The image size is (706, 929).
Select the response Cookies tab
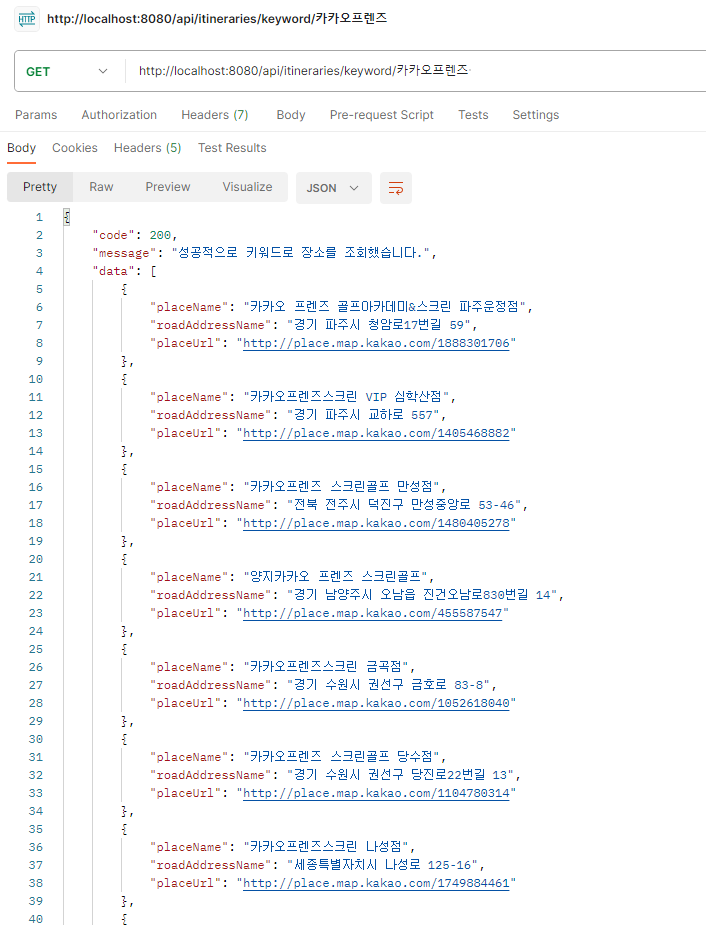click(x=75, y=148)
